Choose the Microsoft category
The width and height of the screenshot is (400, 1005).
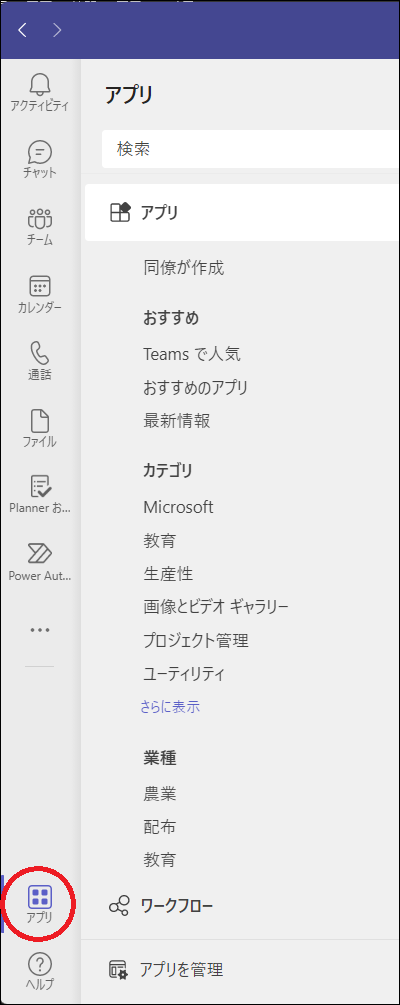click(x=178, y=507)
